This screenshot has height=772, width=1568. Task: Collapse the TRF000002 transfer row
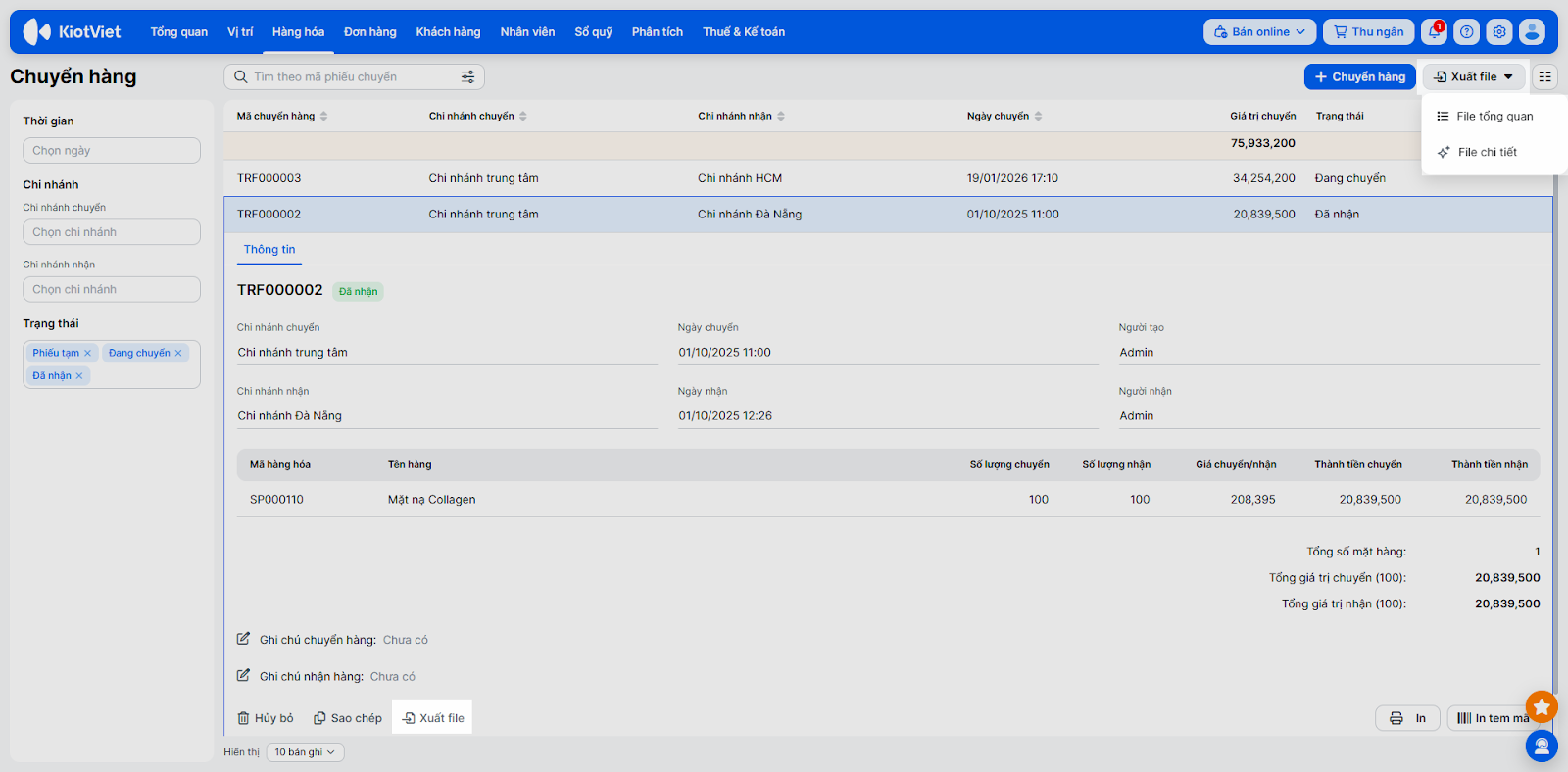(x=888, y=215)
